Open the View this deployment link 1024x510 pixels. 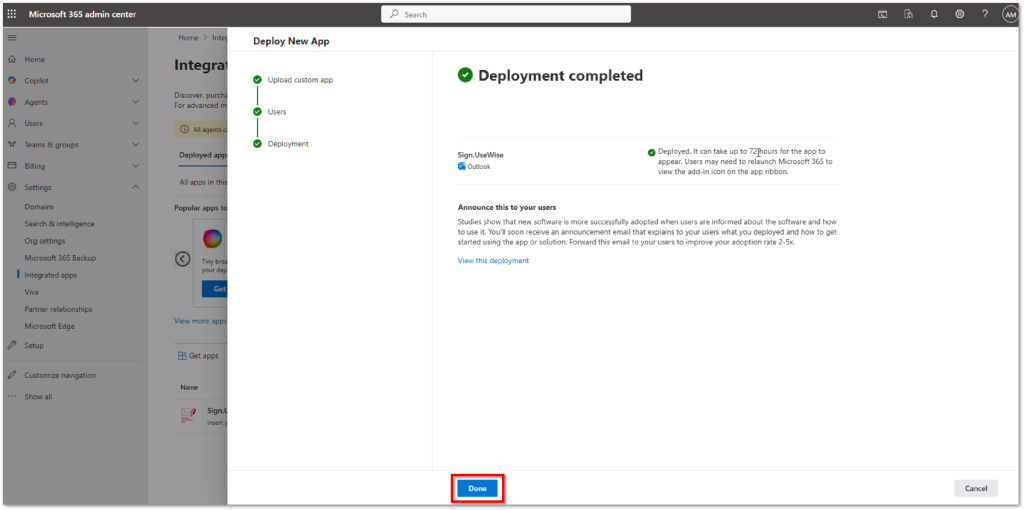[493, 261]
